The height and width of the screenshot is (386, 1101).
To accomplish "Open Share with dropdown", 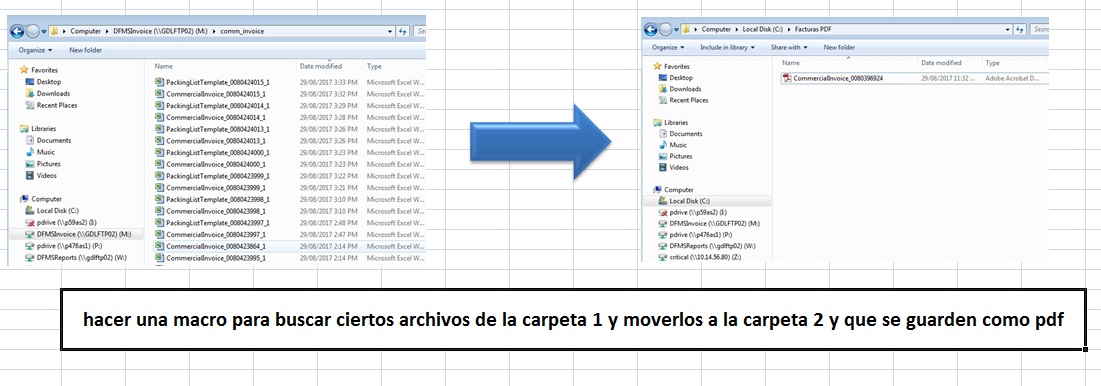I will [789, 48].
